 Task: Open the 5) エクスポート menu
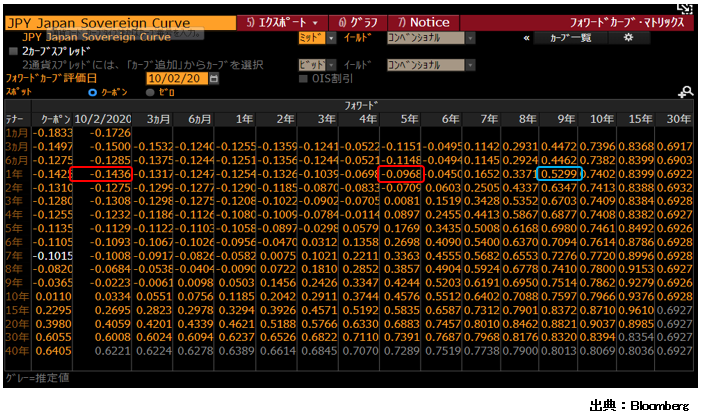282,22
